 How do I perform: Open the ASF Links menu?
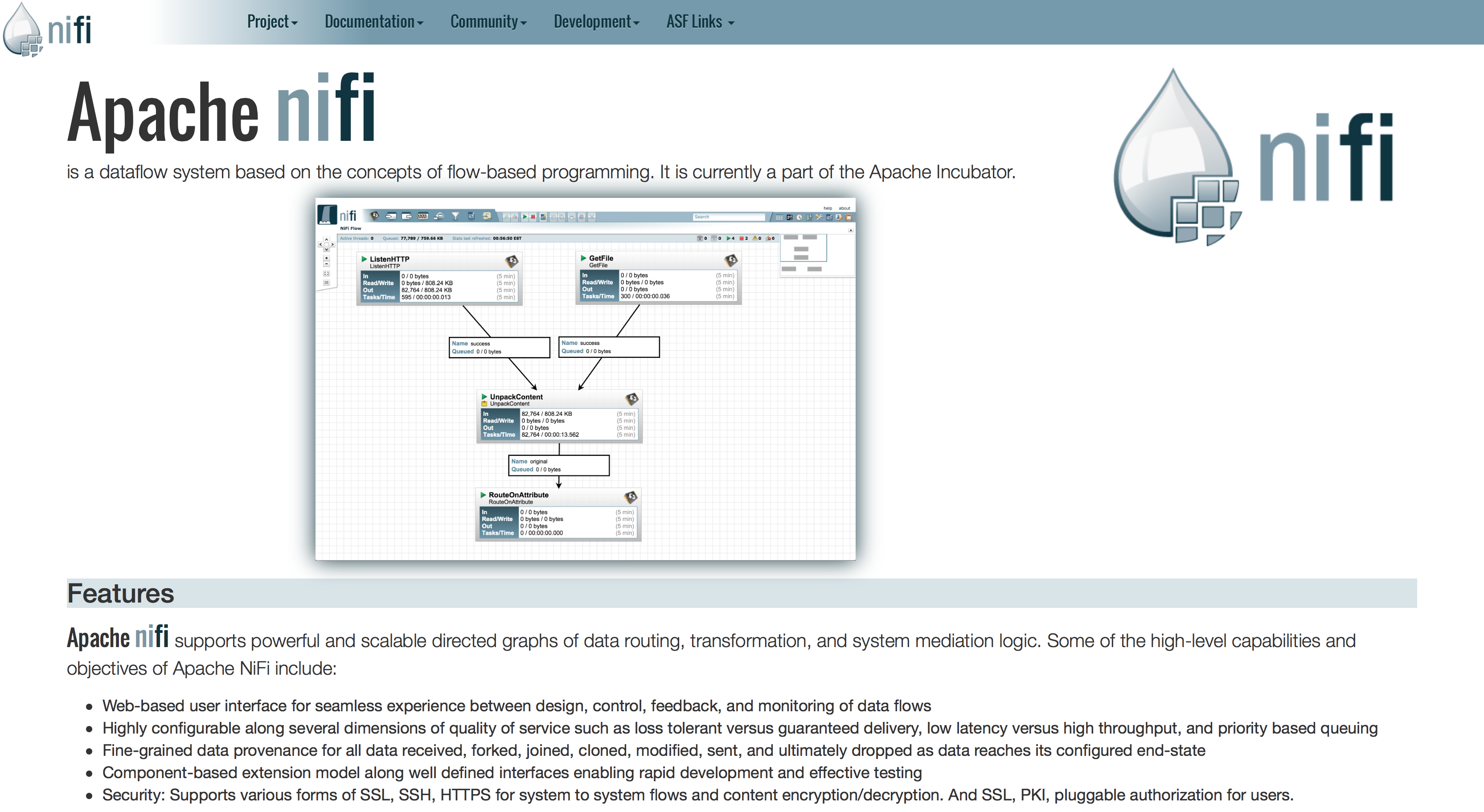point(699,22)
